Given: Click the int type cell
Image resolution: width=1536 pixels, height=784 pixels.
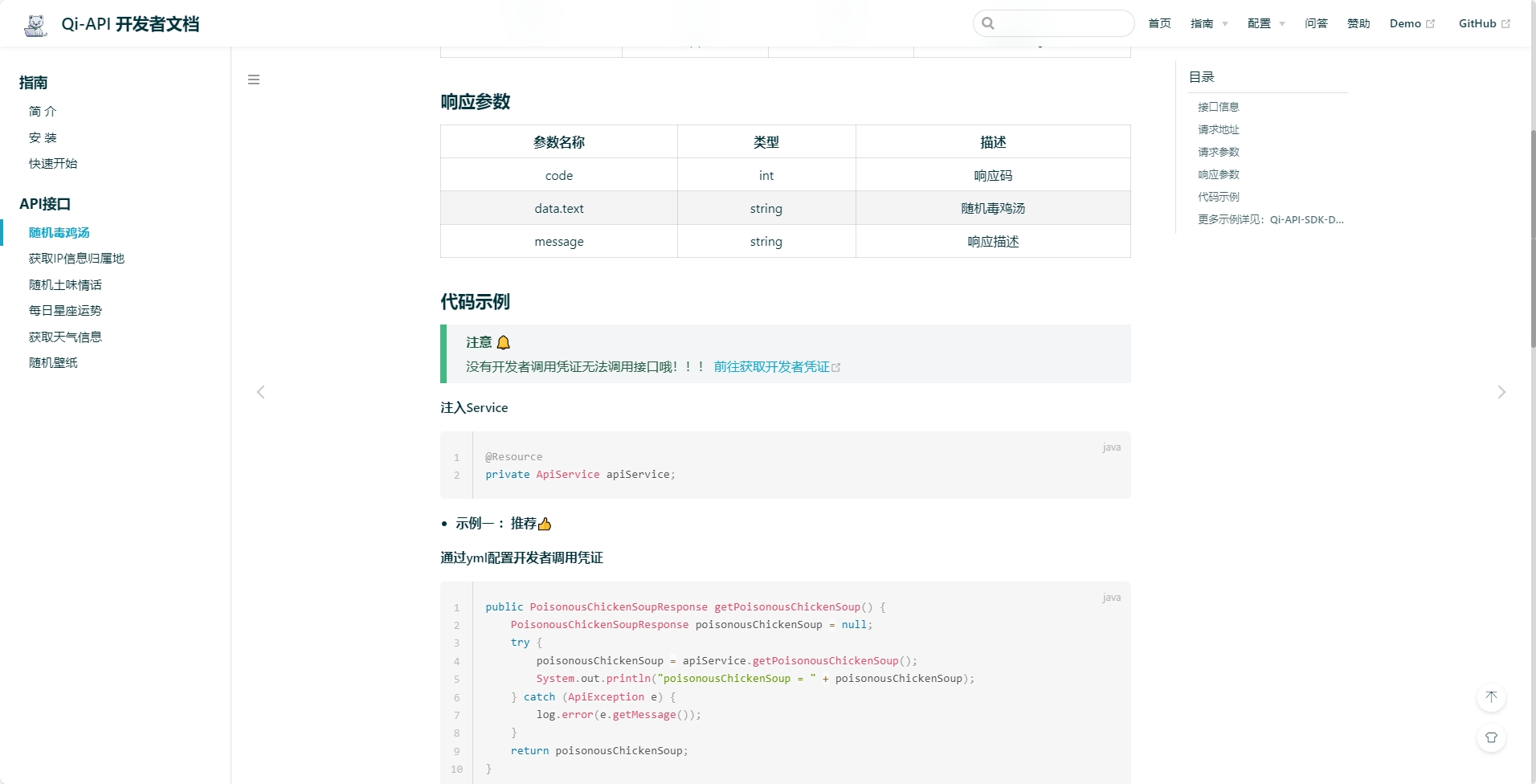Looking at the screenshot, I should [x=766, y=175].
